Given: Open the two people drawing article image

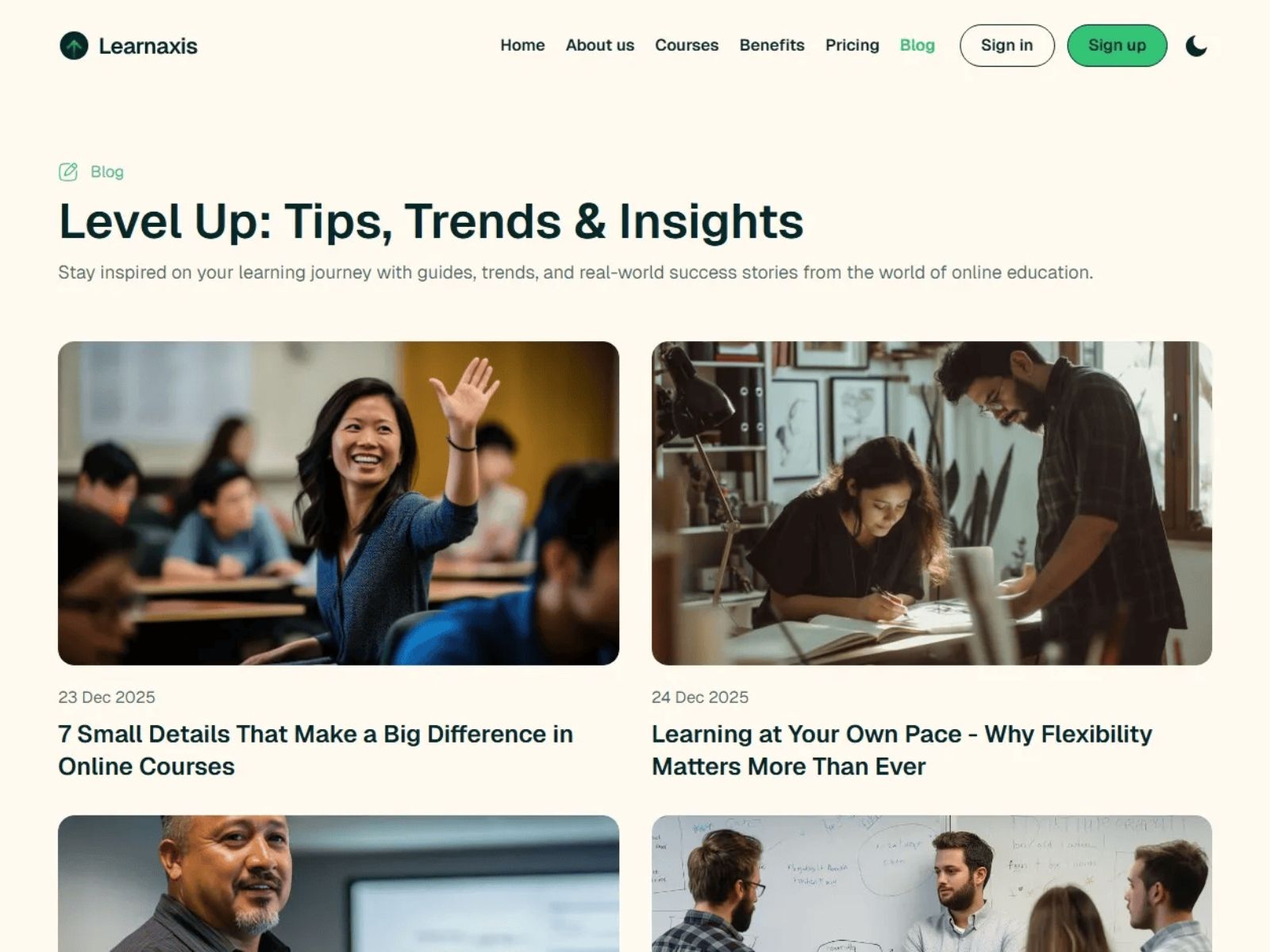Looking at the screenshot, I should pos(932,503).
